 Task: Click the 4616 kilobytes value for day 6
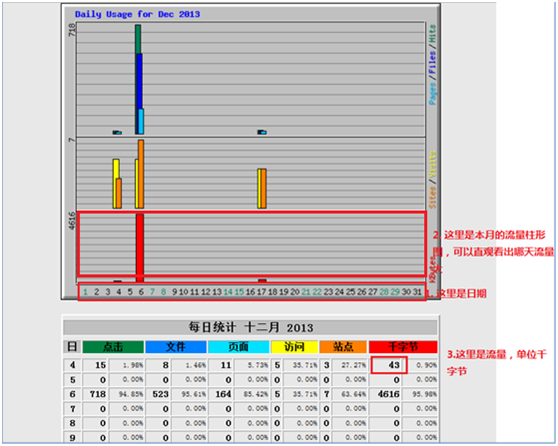(x=389, y=394)
